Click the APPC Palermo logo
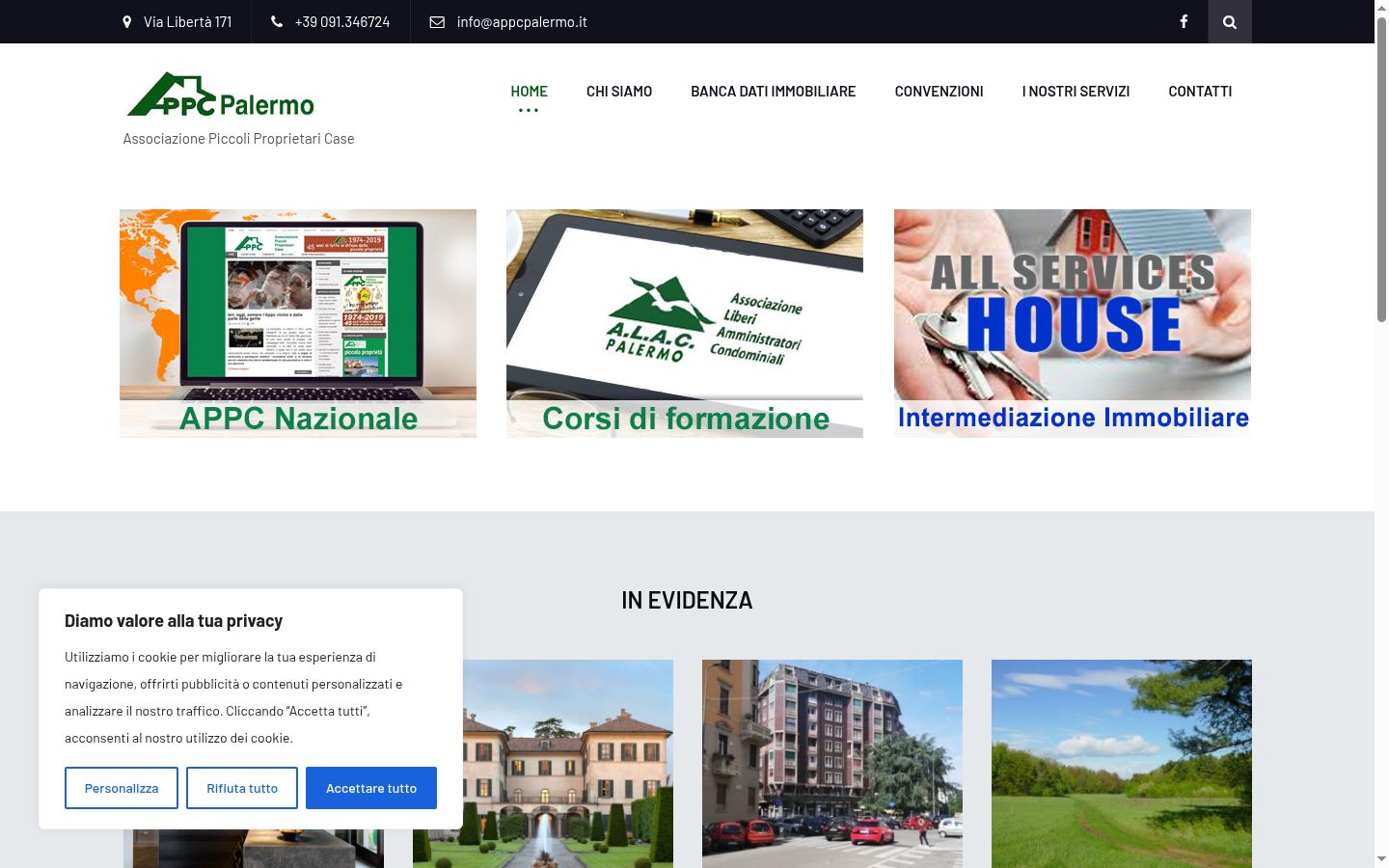This screenshot has height=868, width=1389. [x=221, y=95]
